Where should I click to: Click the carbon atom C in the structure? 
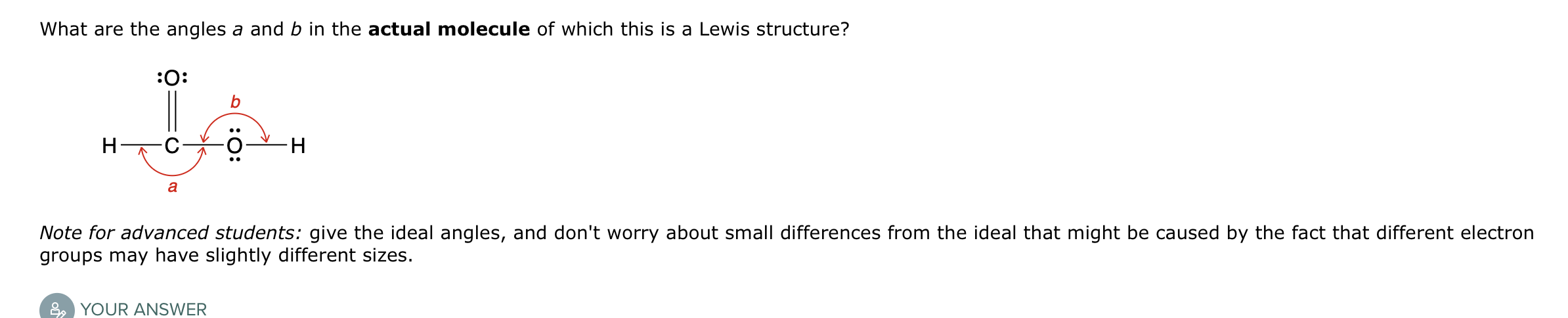[x=171, y=145]
